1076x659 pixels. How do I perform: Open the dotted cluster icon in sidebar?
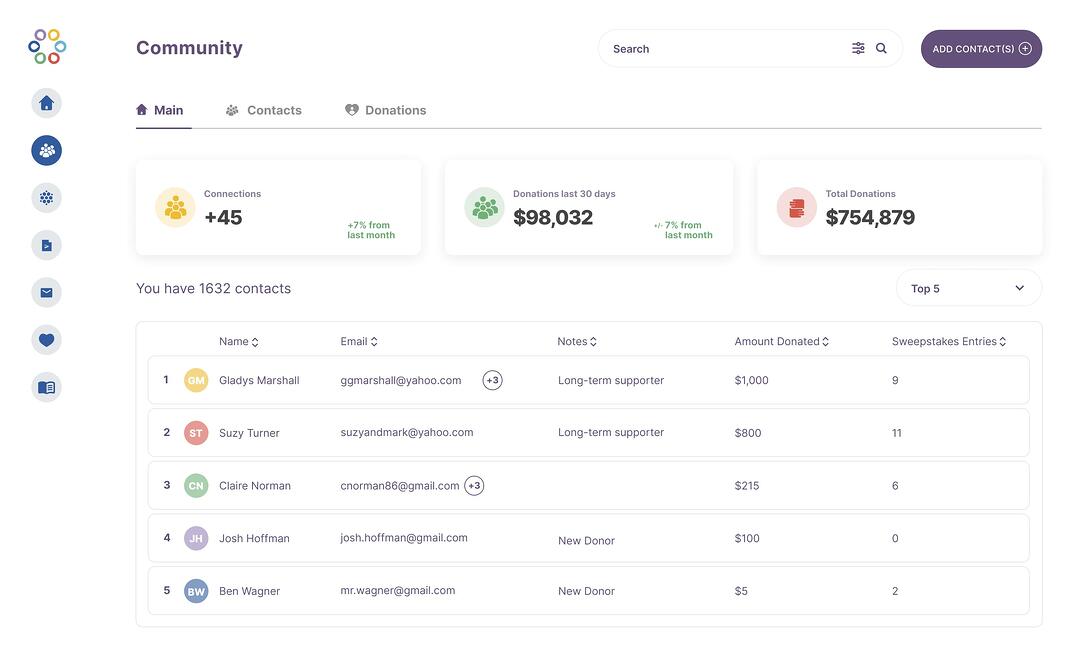(47, 198)
